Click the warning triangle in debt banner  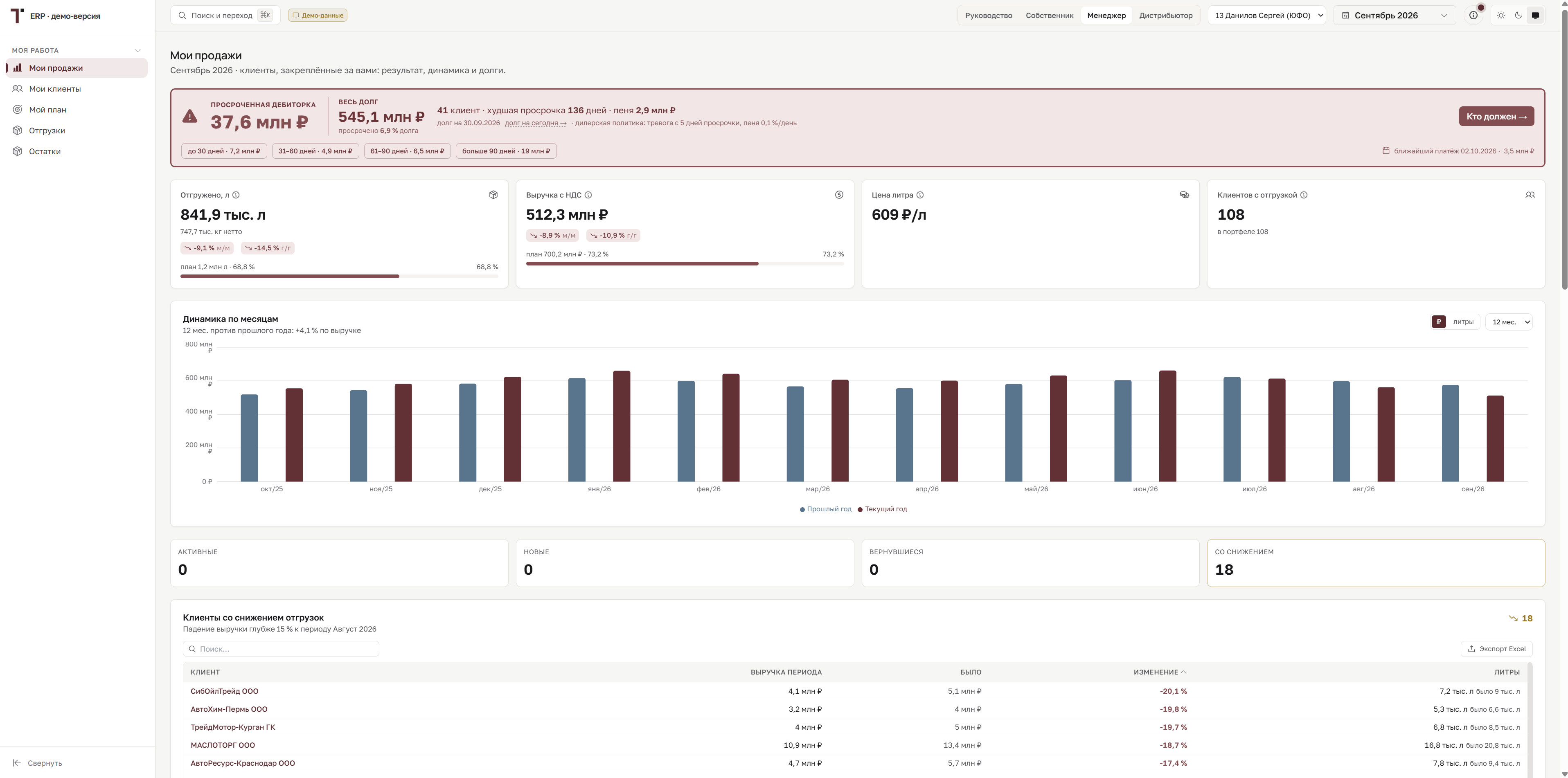point(190,116)
